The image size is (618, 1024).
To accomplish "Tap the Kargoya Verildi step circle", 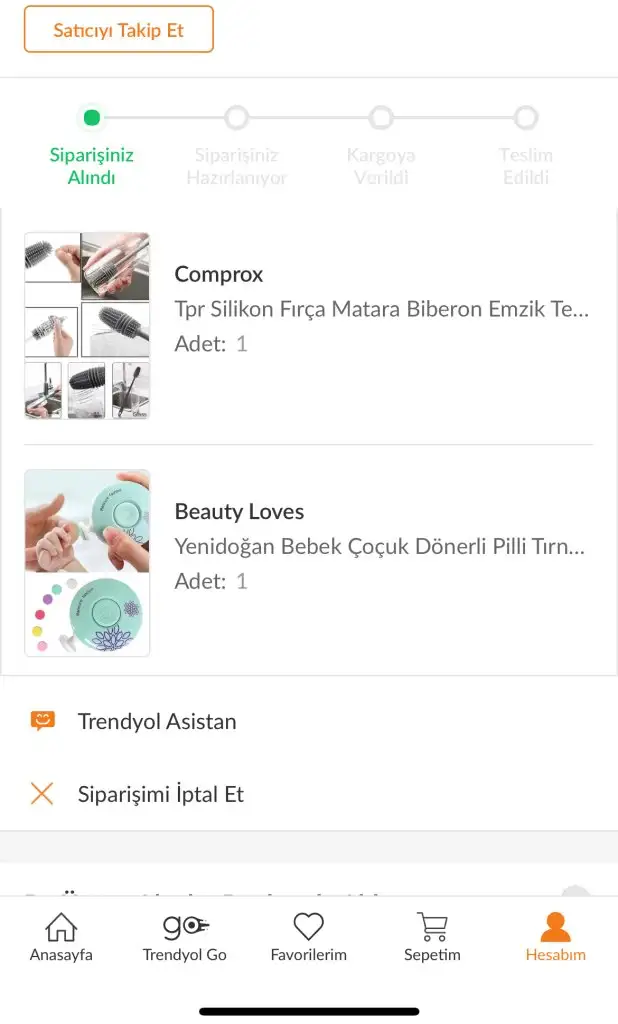I will 381,118.
